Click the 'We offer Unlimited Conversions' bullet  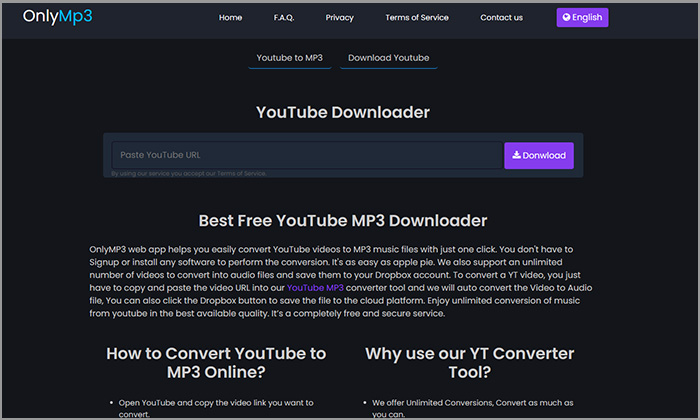tap(473, 408)
